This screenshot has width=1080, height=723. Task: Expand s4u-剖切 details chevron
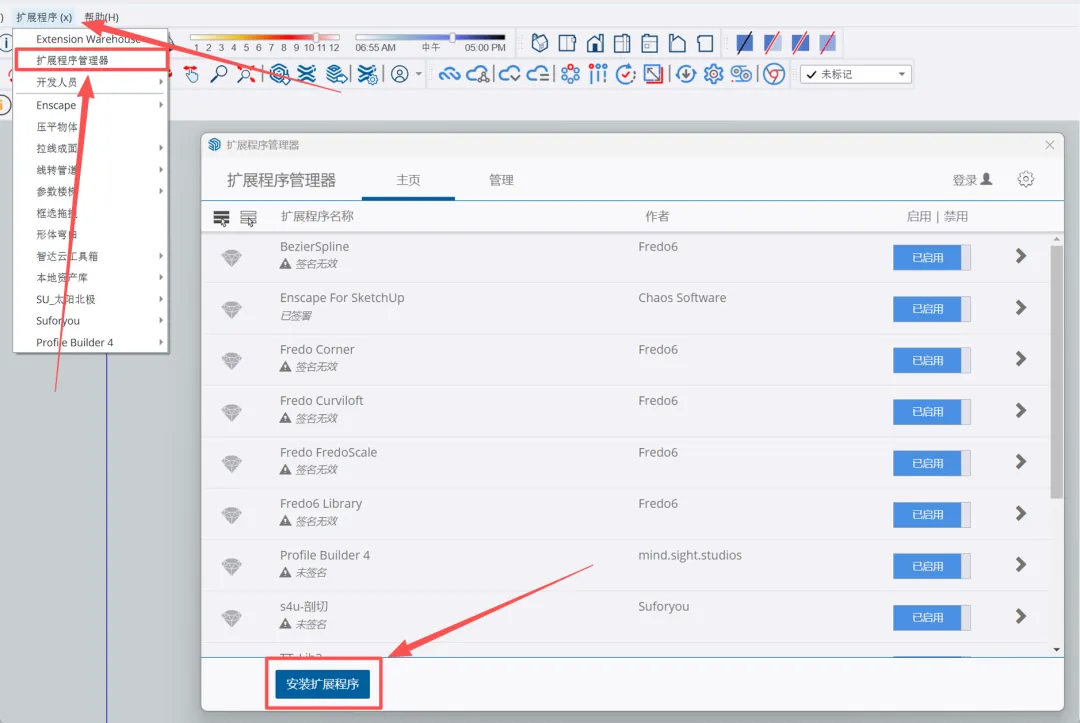1021,616
